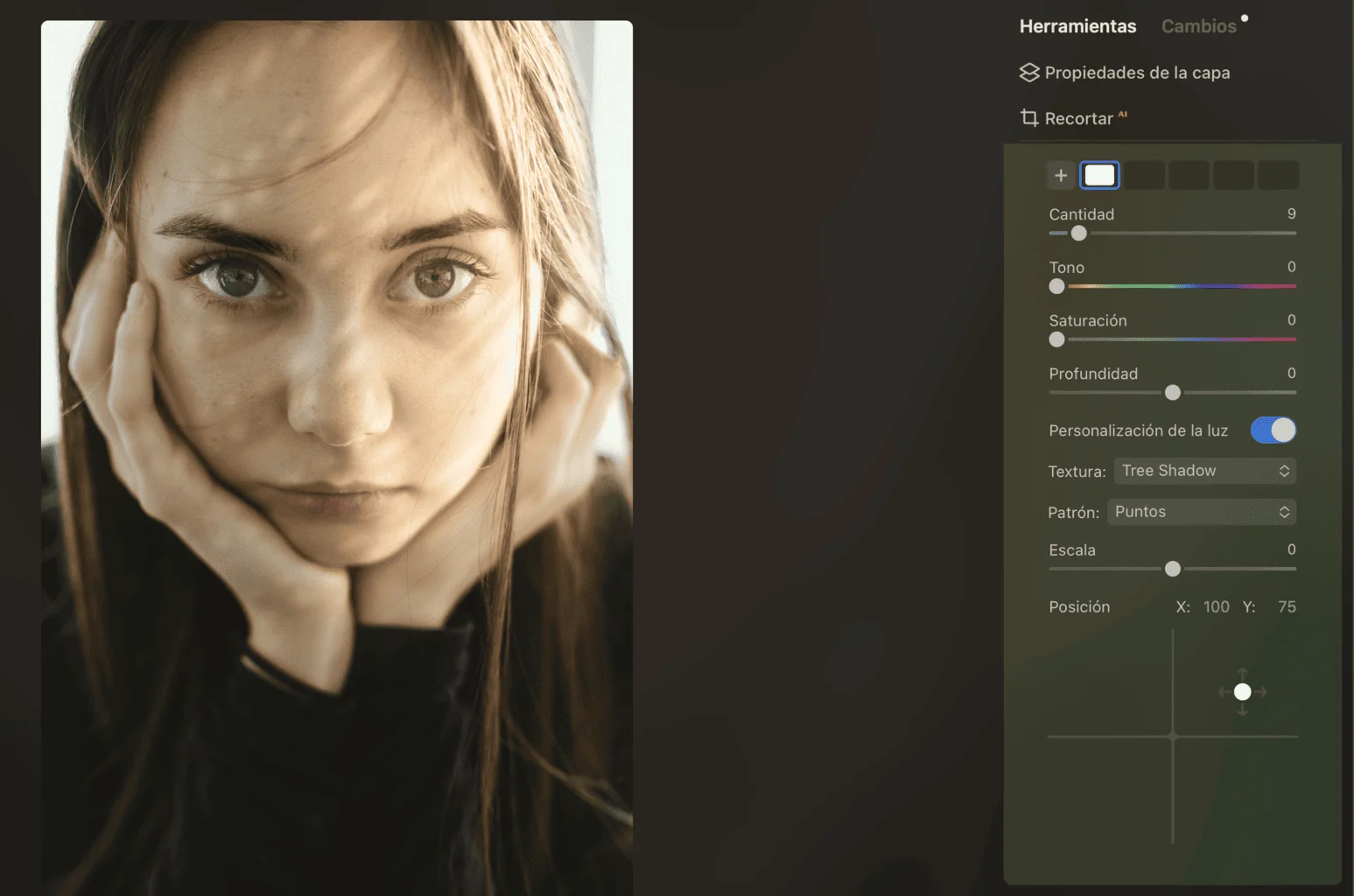Select the white light color swatch

click(1100, 175)
